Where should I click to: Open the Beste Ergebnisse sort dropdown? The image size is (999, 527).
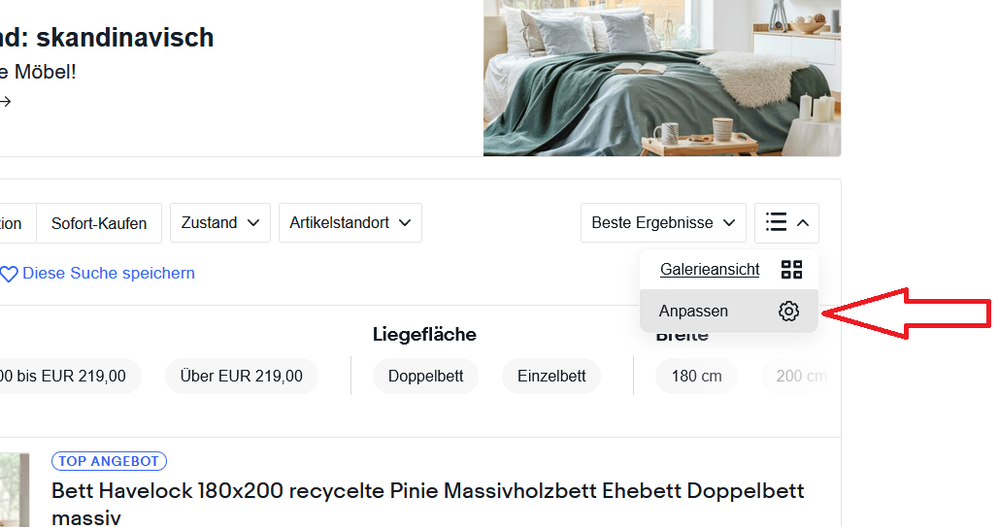[663, 223]
